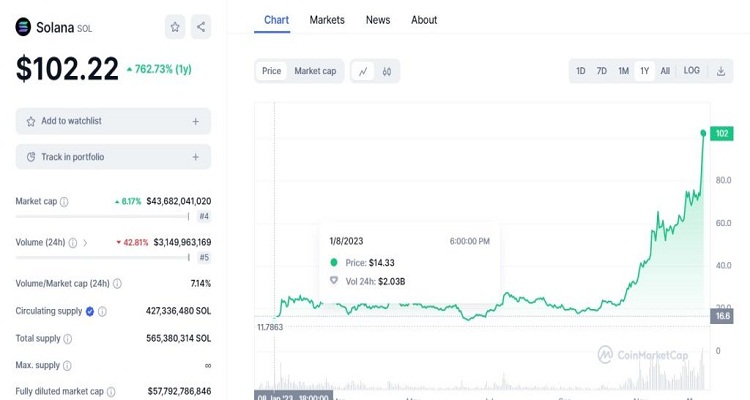
Task: Click the verified badge on Circulating supply
Action: point(89,312)
